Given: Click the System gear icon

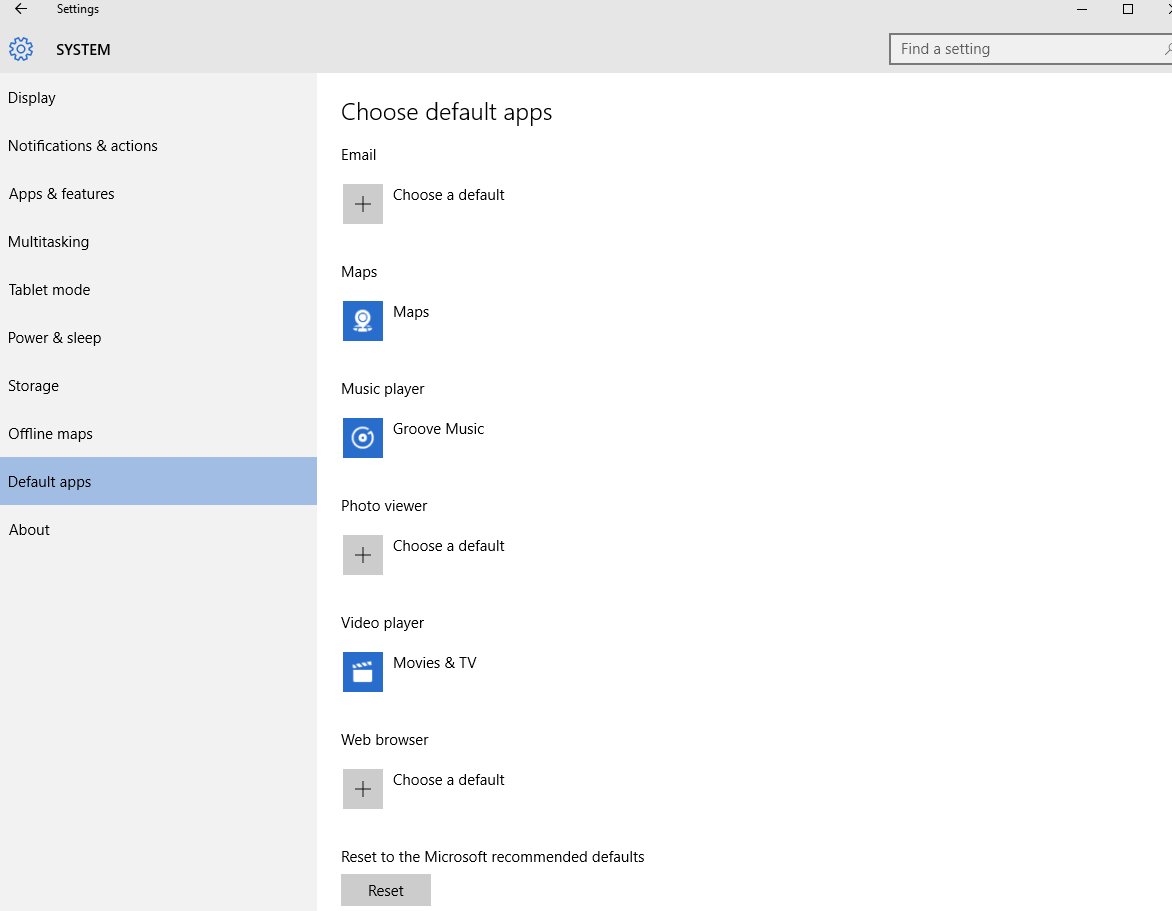Looking at the screenshot, I should 21,49.
